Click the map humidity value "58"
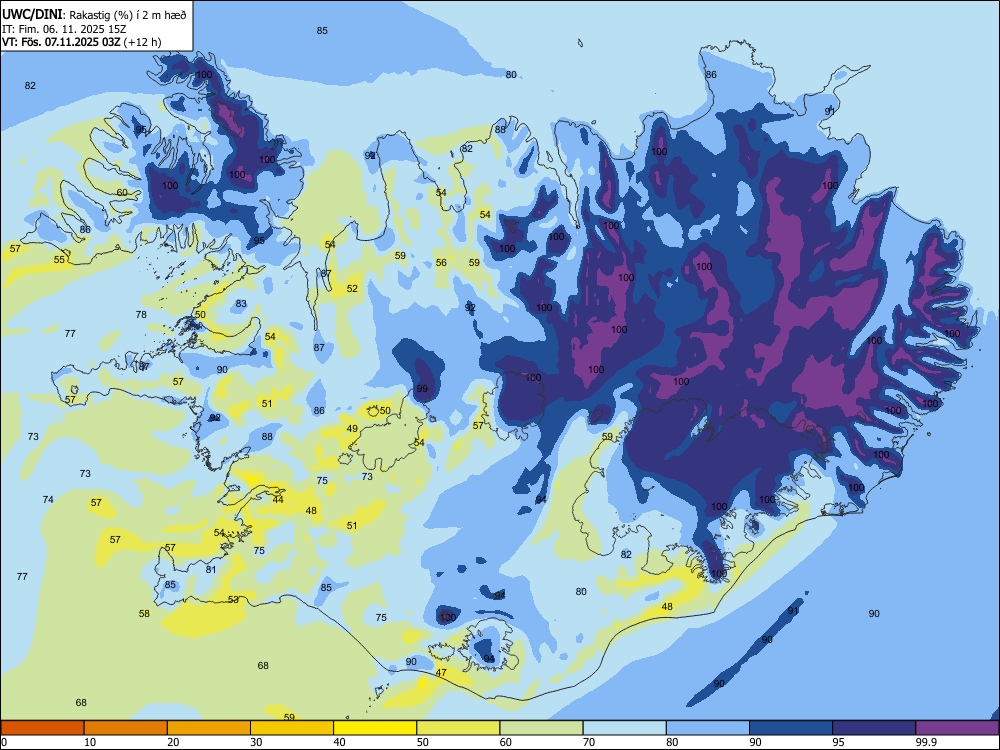Image resolution: width=1000 pixels, height=750 pixels. pos(144,614)
